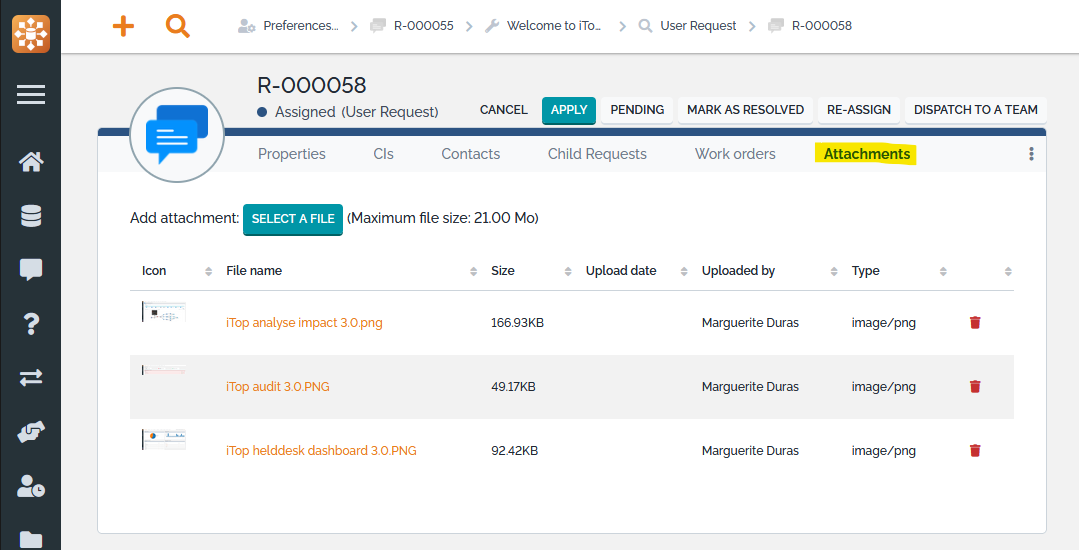
Task: Sort attachments by Size column
Action: pos(503,271)
